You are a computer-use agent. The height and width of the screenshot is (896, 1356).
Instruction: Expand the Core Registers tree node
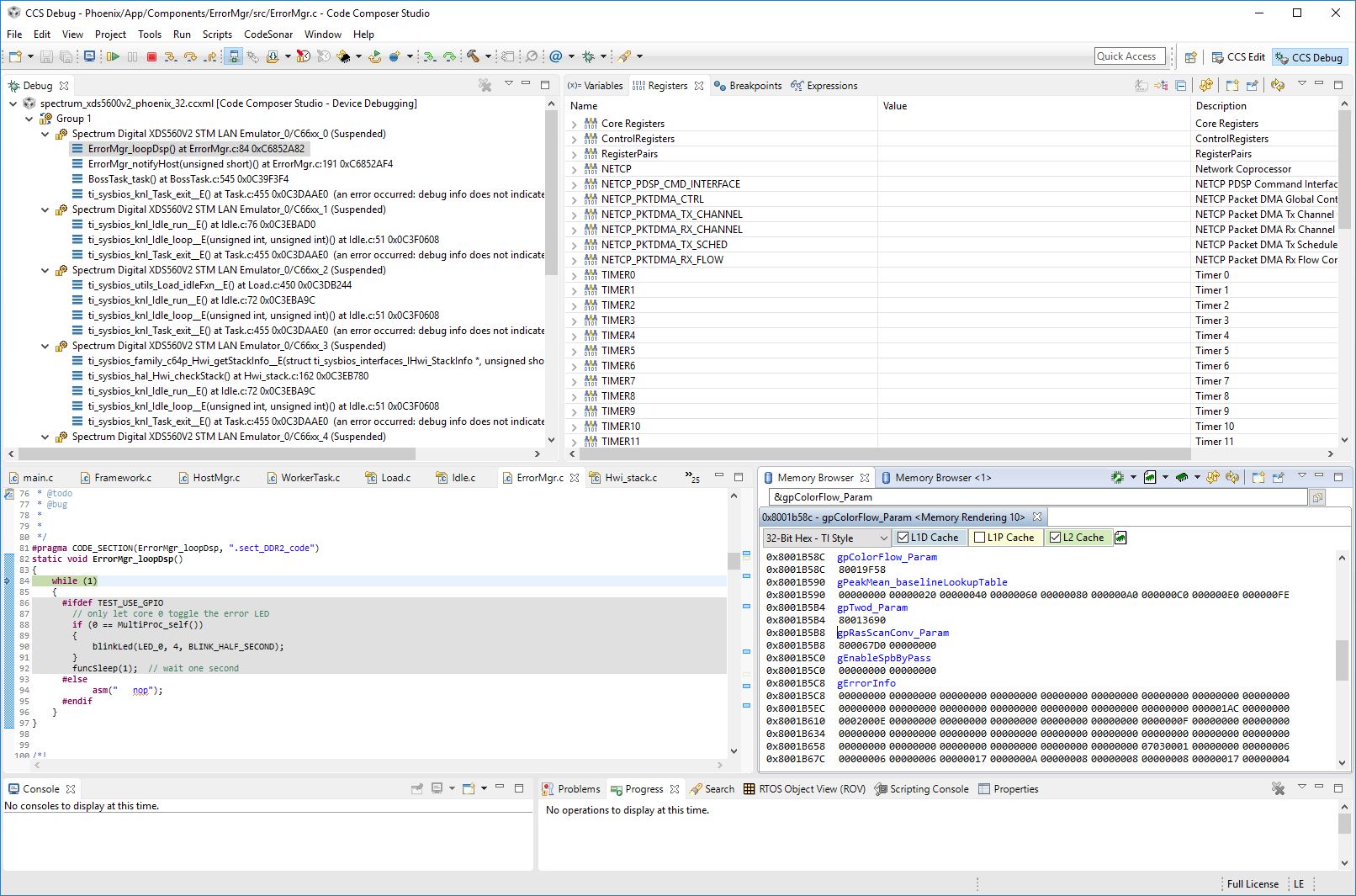pyautogui.click(x=575, y=124)
